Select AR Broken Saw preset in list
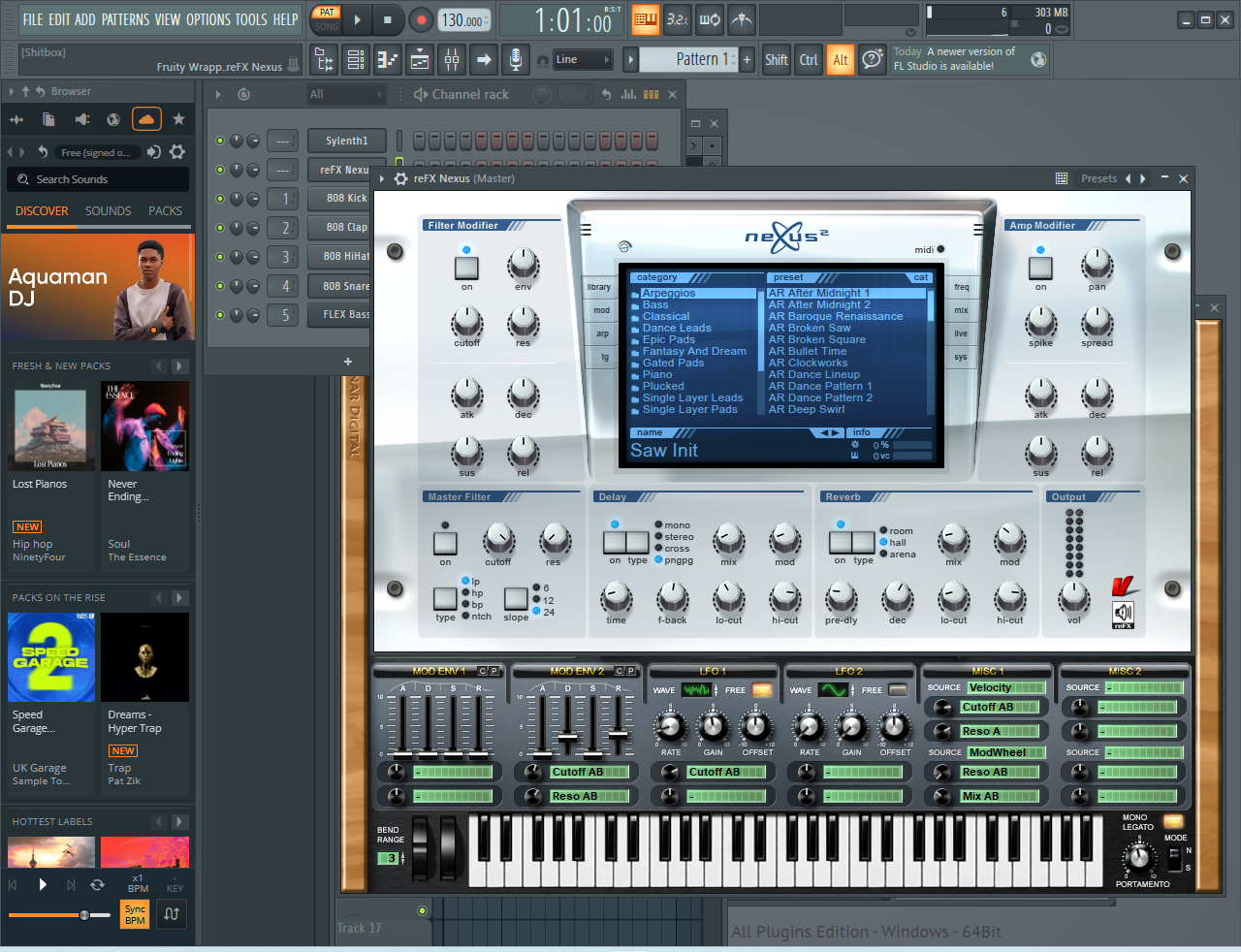Image resolution: width=1241 pixels, height=952 pixels. (x=810, y=328)
